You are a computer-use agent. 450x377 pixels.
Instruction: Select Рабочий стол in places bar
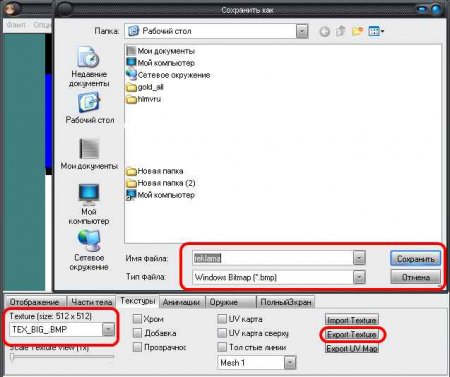pyautogui.click(x=89, y=108)
